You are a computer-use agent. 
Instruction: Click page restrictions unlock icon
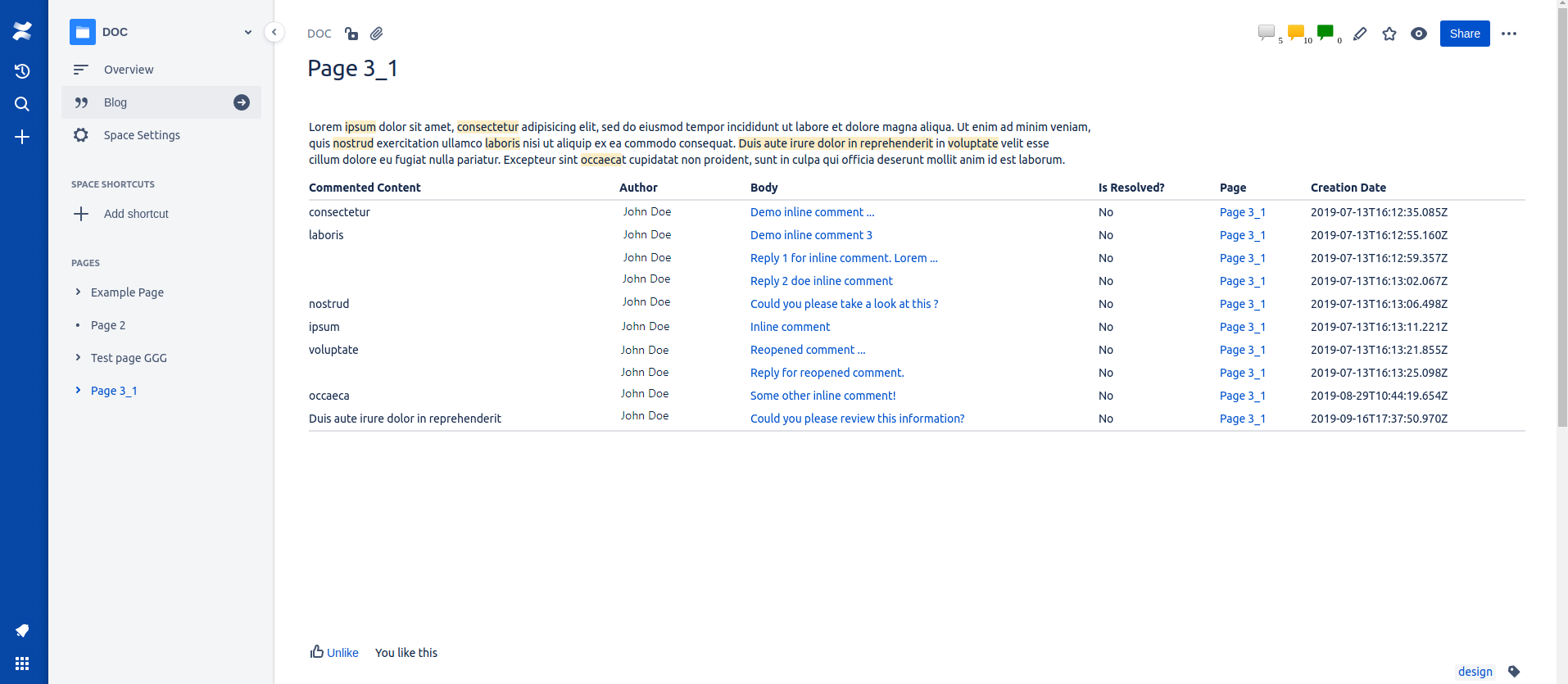click(x=351, y=34)
